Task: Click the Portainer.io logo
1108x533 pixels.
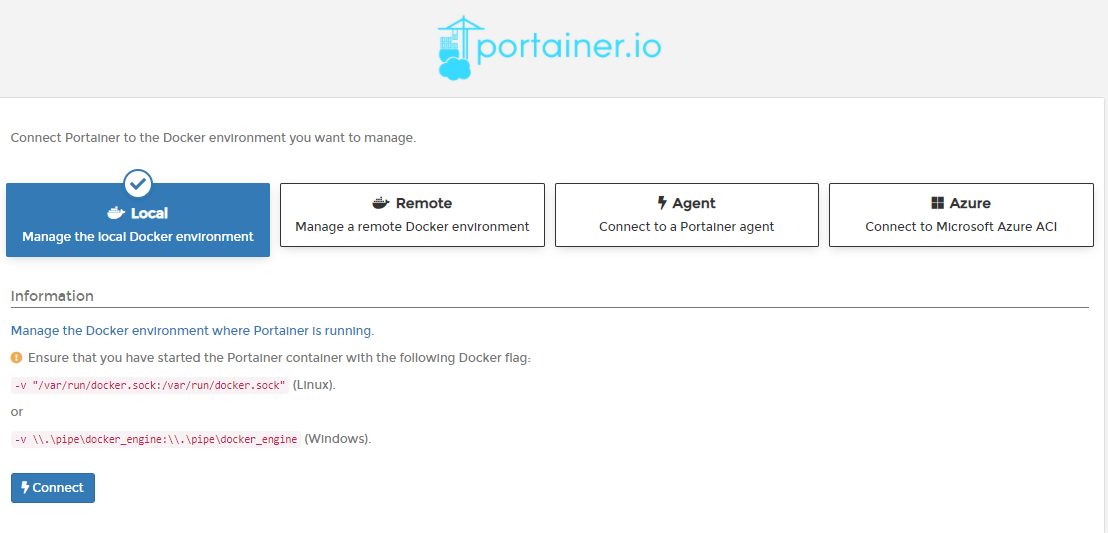Action: pos(550,47)
